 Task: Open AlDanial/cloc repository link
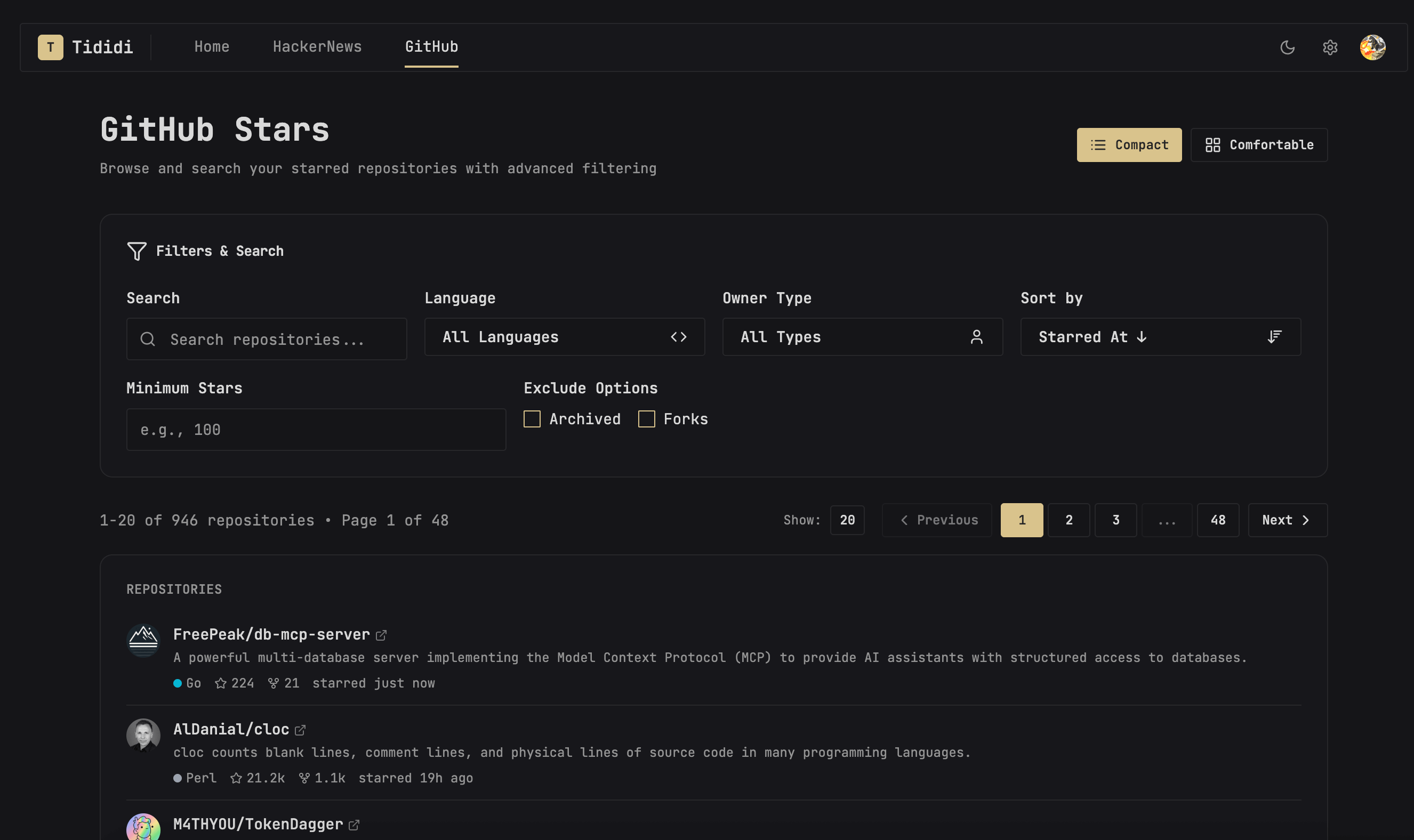pos(231,730)
